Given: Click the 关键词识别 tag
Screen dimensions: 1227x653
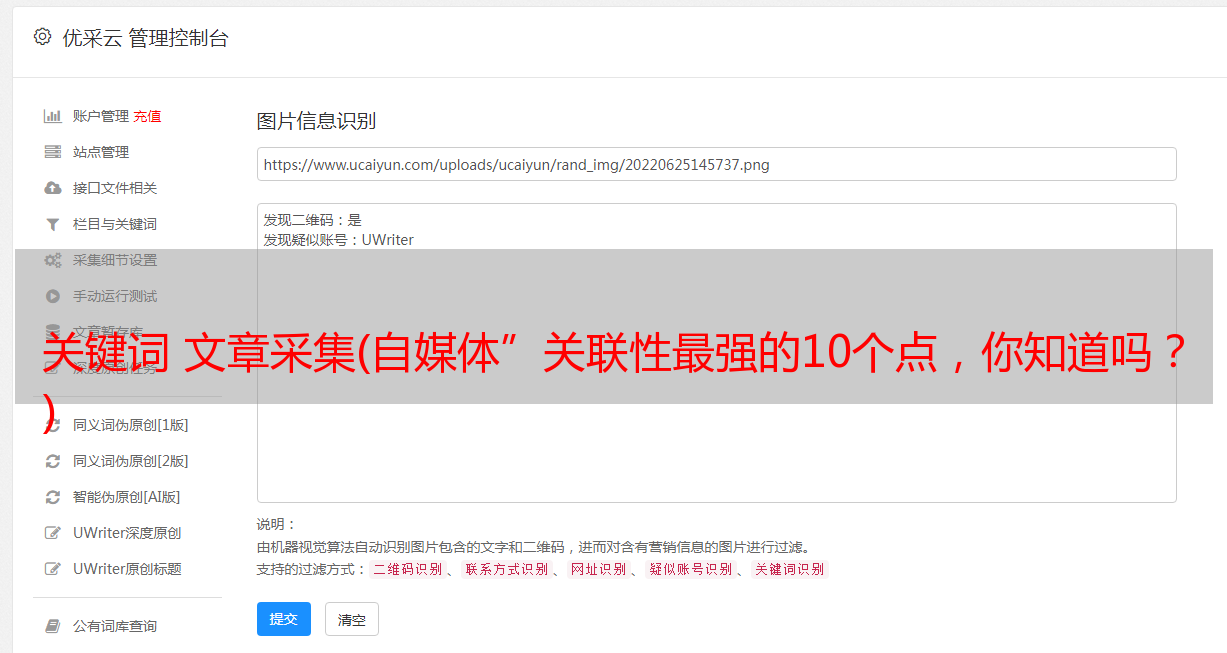Looking at the screenshot, I should pyautogui.click(x=789, y=569).
